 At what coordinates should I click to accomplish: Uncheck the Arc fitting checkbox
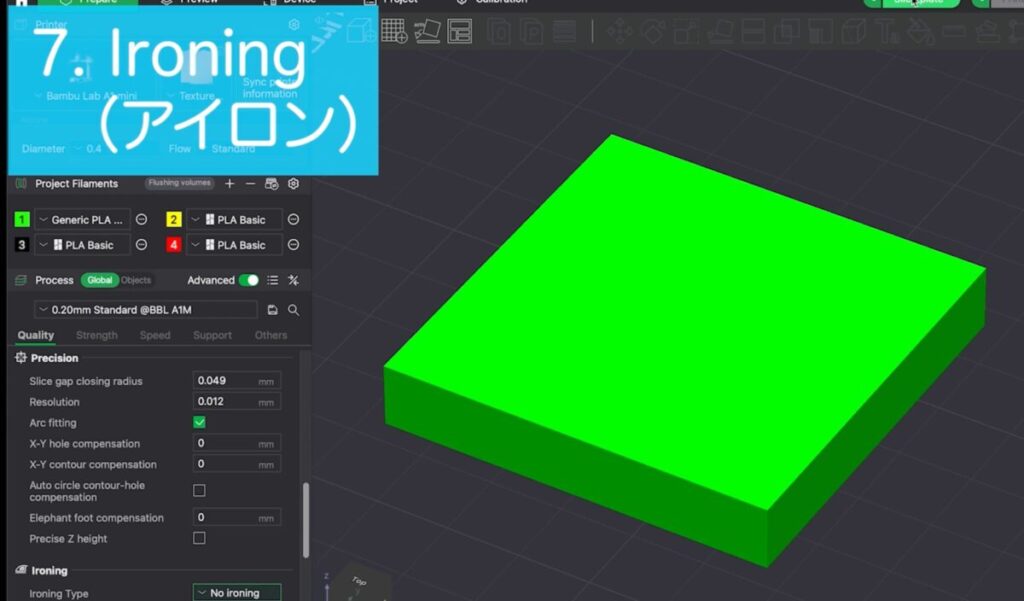click(199, 423)
